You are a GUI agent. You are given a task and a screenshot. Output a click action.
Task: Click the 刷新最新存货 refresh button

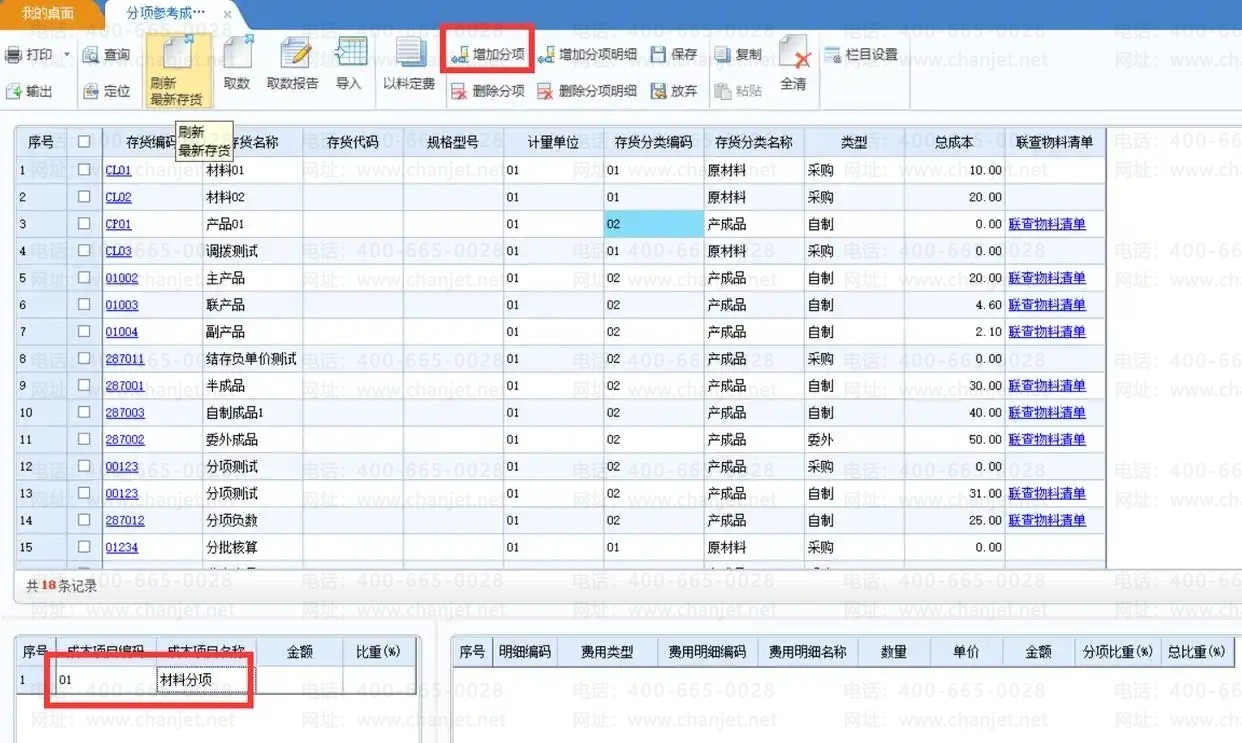176,68
